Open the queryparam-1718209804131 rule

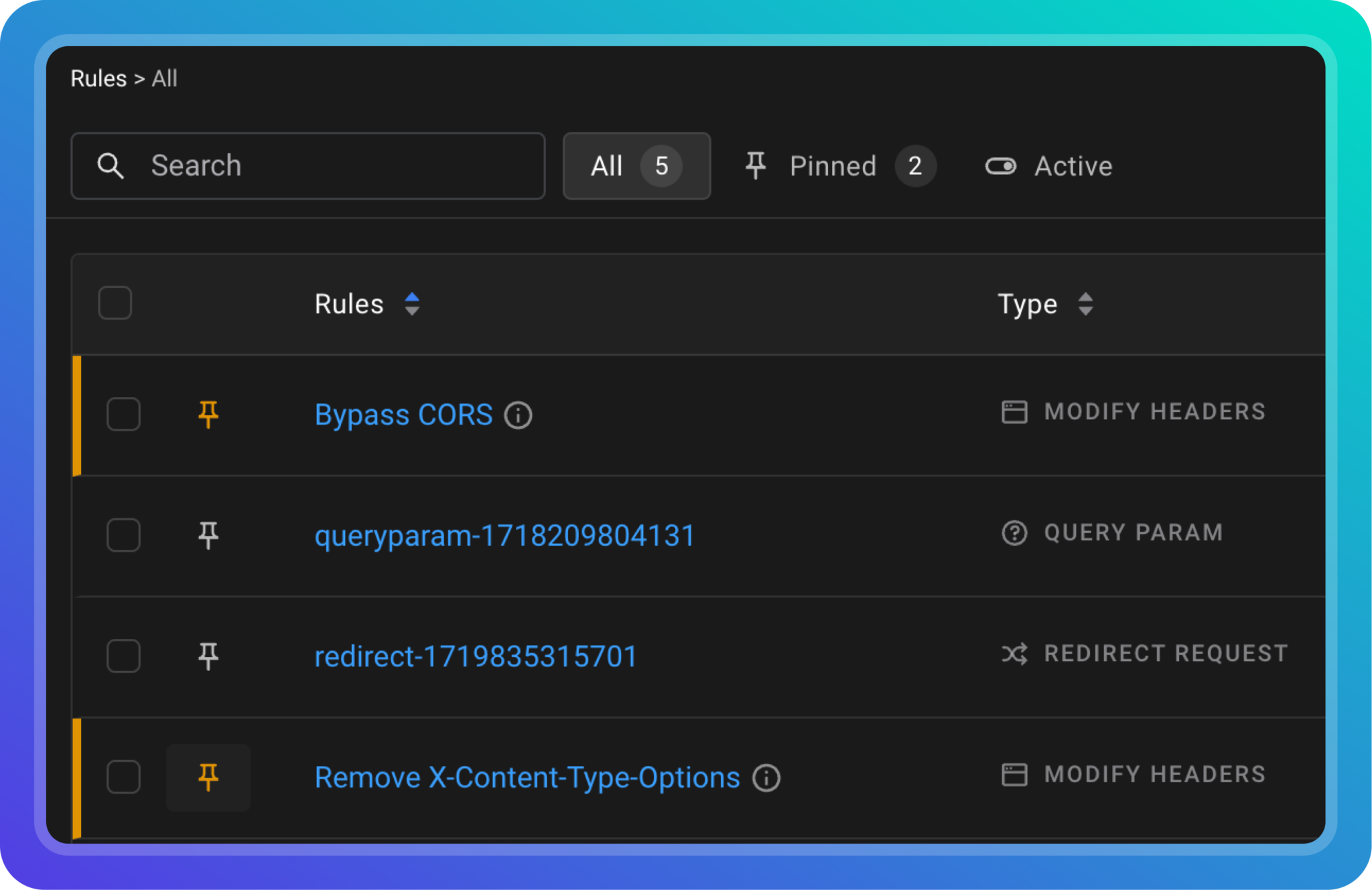pos(504,535)
